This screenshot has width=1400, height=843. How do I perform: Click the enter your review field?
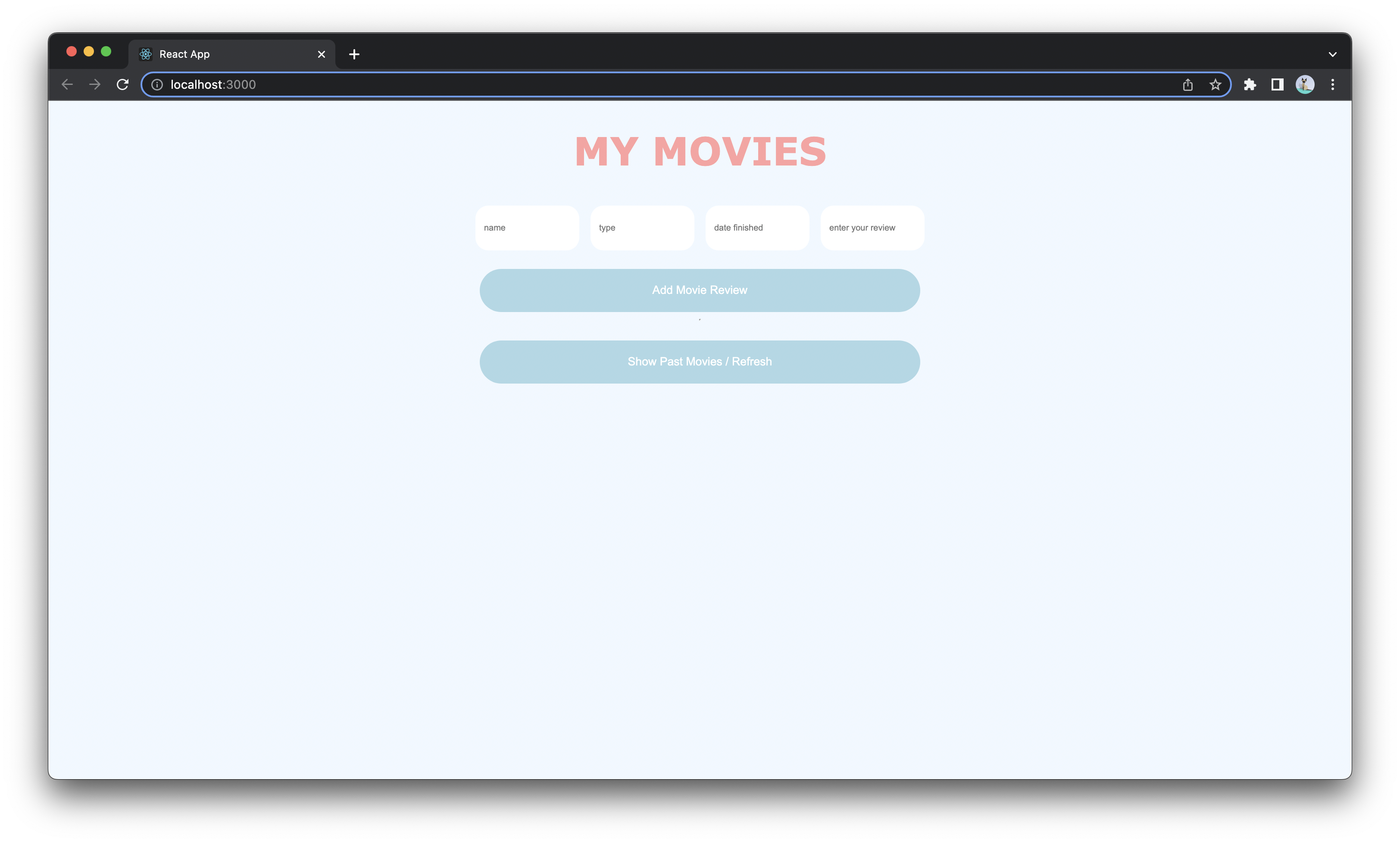pyautogui.click(x=872, y=227)
